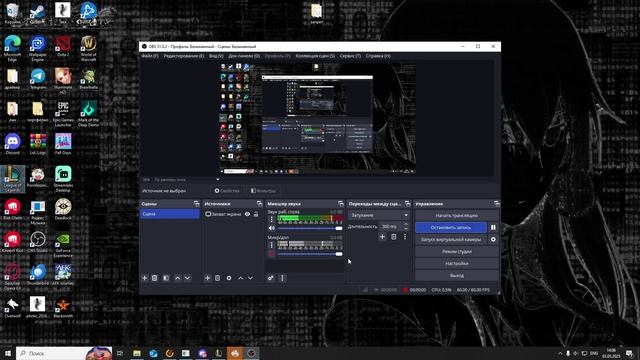Viewport: 640px width, 360px height.
Task: Mute desktop audio with speaker icon
Action: click(271, 228)
